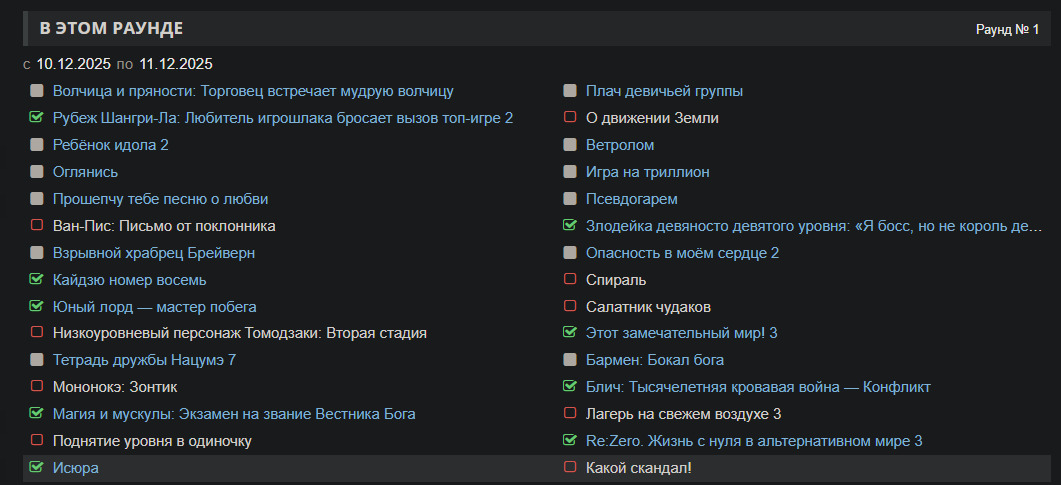Image resolution: width=1061 pixels, height=485 pixels.
Task: Click the Раунд № 1 label
Action: 1007,29
